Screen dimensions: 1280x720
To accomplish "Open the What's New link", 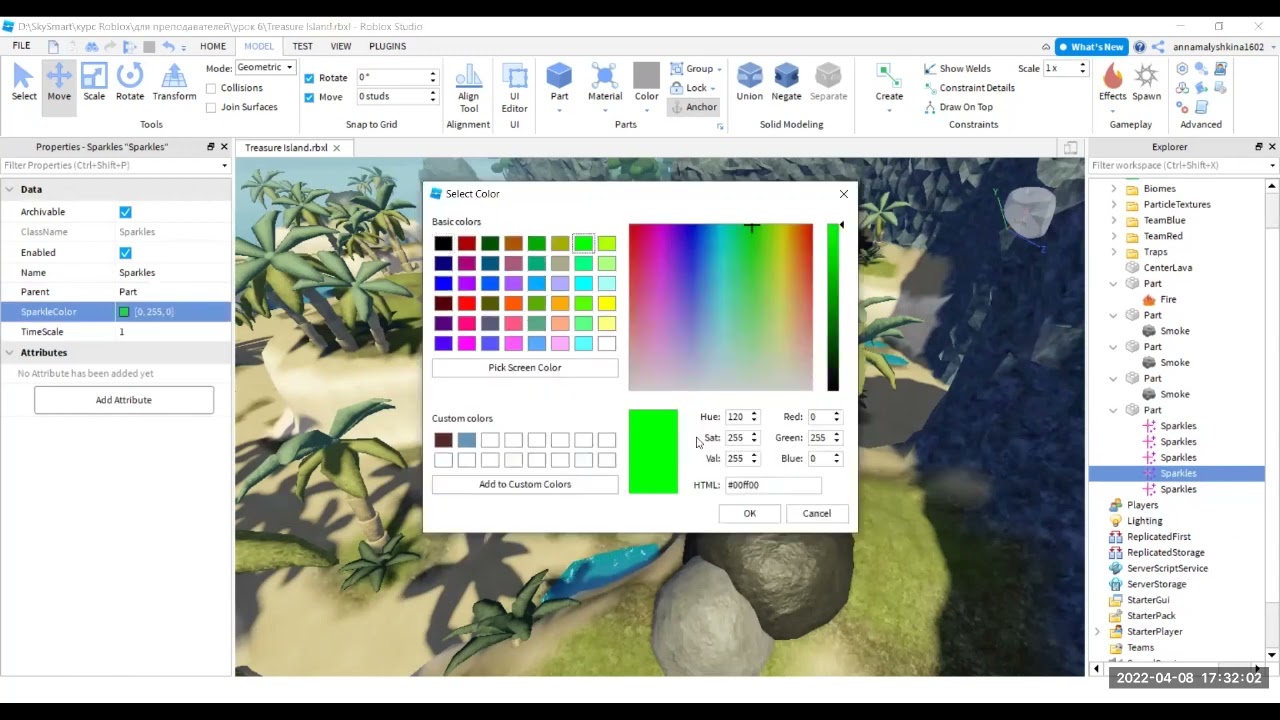I will (x=1091, y=47).
